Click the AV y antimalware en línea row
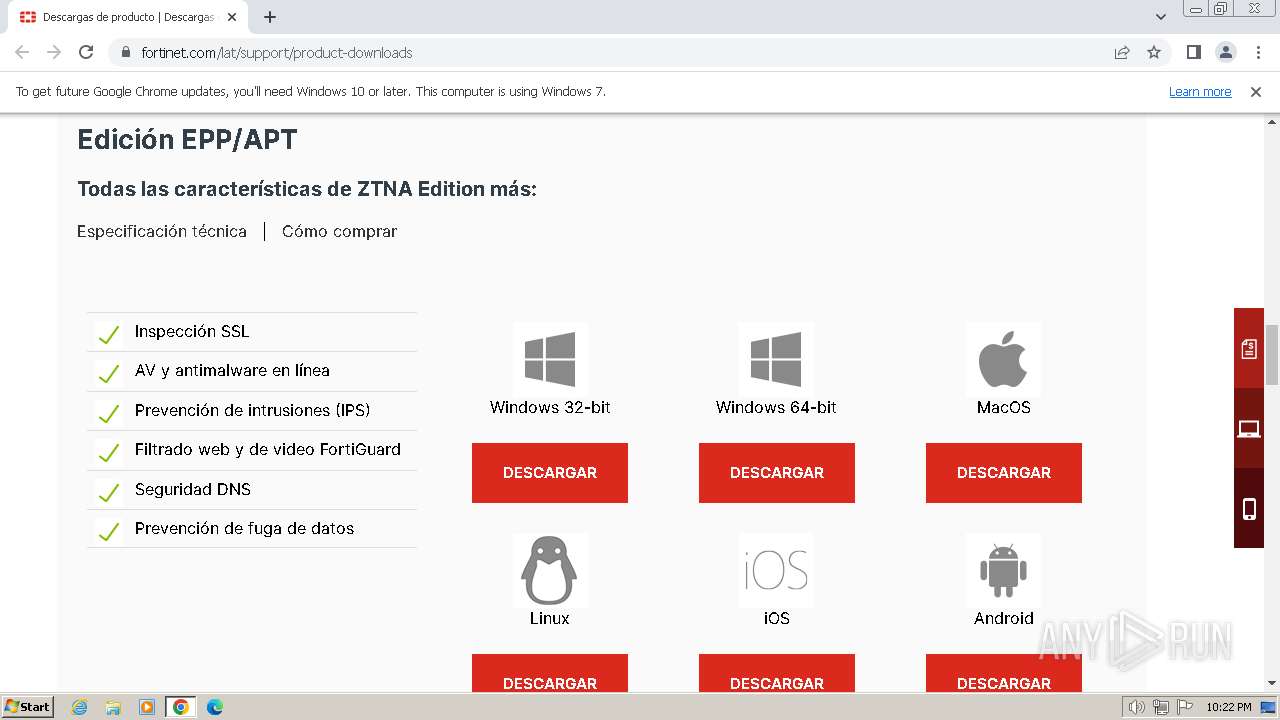 click(x=252, y=371)
